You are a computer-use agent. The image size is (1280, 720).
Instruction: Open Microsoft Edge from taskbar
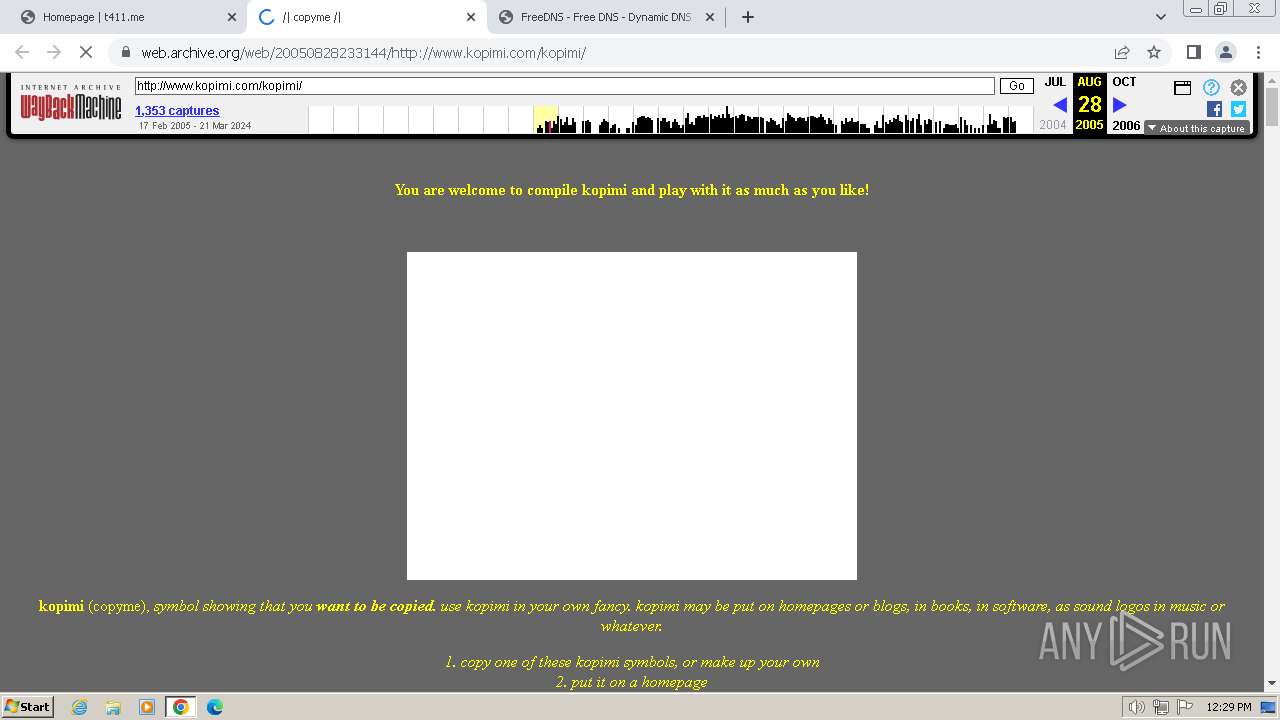pos(215,707)
